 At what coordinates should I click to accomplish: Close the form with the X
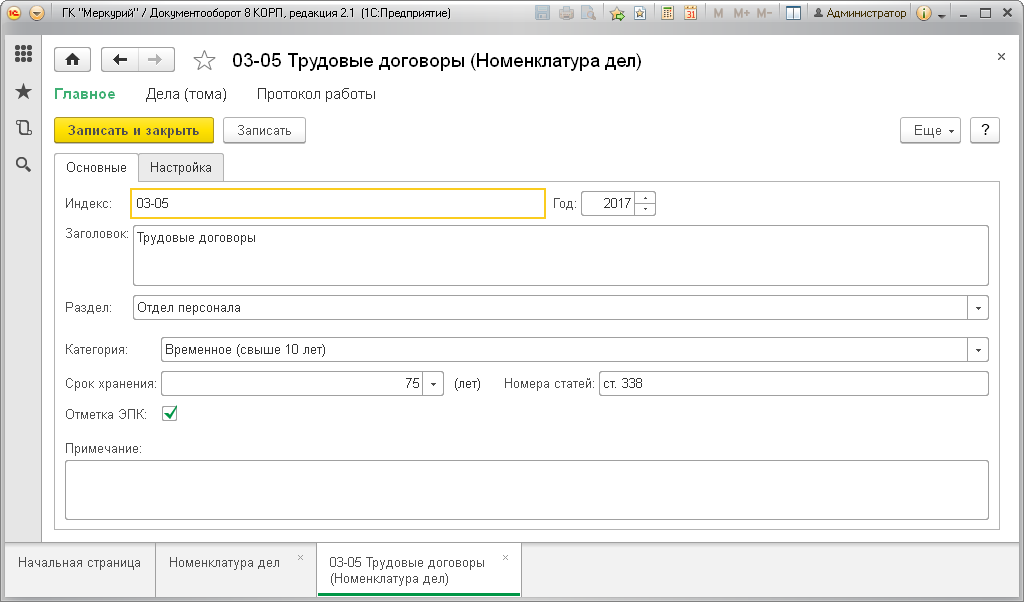click(x=1001, y=57)
